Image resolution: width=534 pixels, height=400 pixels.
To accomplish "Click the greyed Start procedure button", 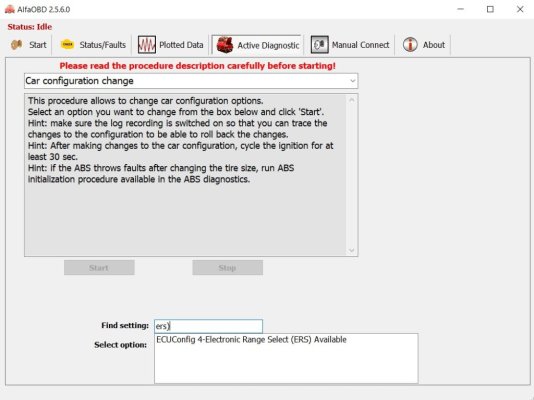I will click(99, 268).
